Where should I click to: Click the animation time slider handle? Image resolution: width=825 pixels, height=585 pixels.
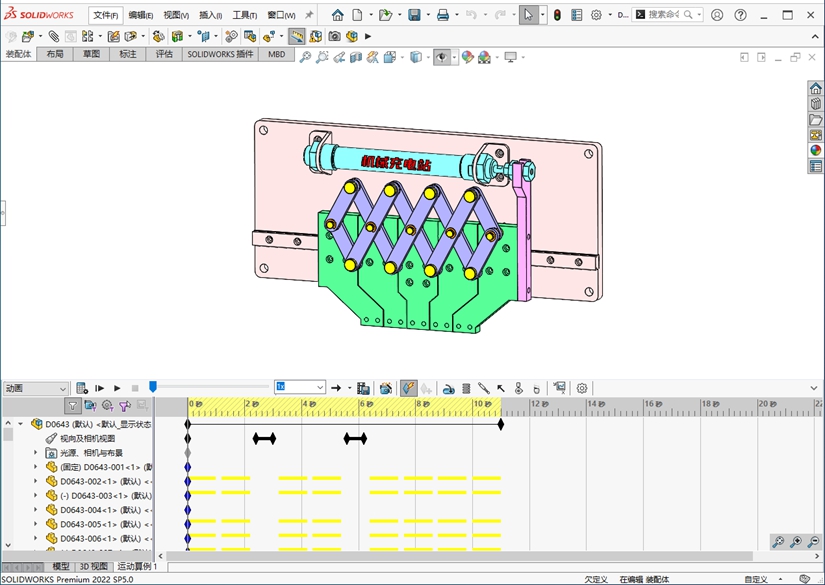(153, 387)
